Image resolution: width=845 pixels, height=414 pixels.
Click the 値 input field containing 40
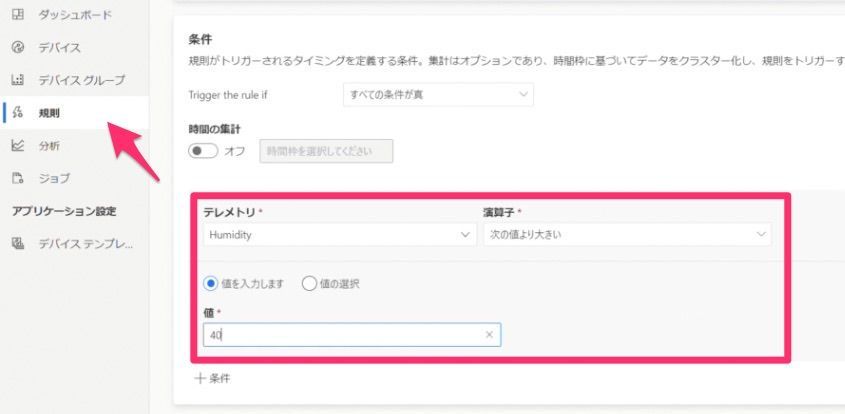[x=340, y=335]
